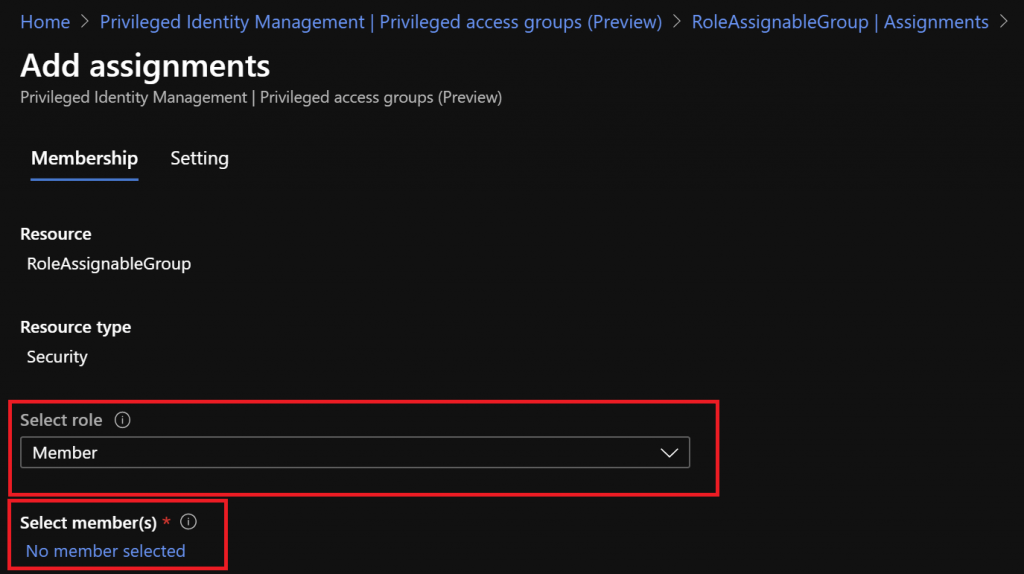Click the chevron before RoleAssignableGroup | Assignments breadcrumb
The height and width of the screenshot is (574, 1024).
click(x=677, y=22)
